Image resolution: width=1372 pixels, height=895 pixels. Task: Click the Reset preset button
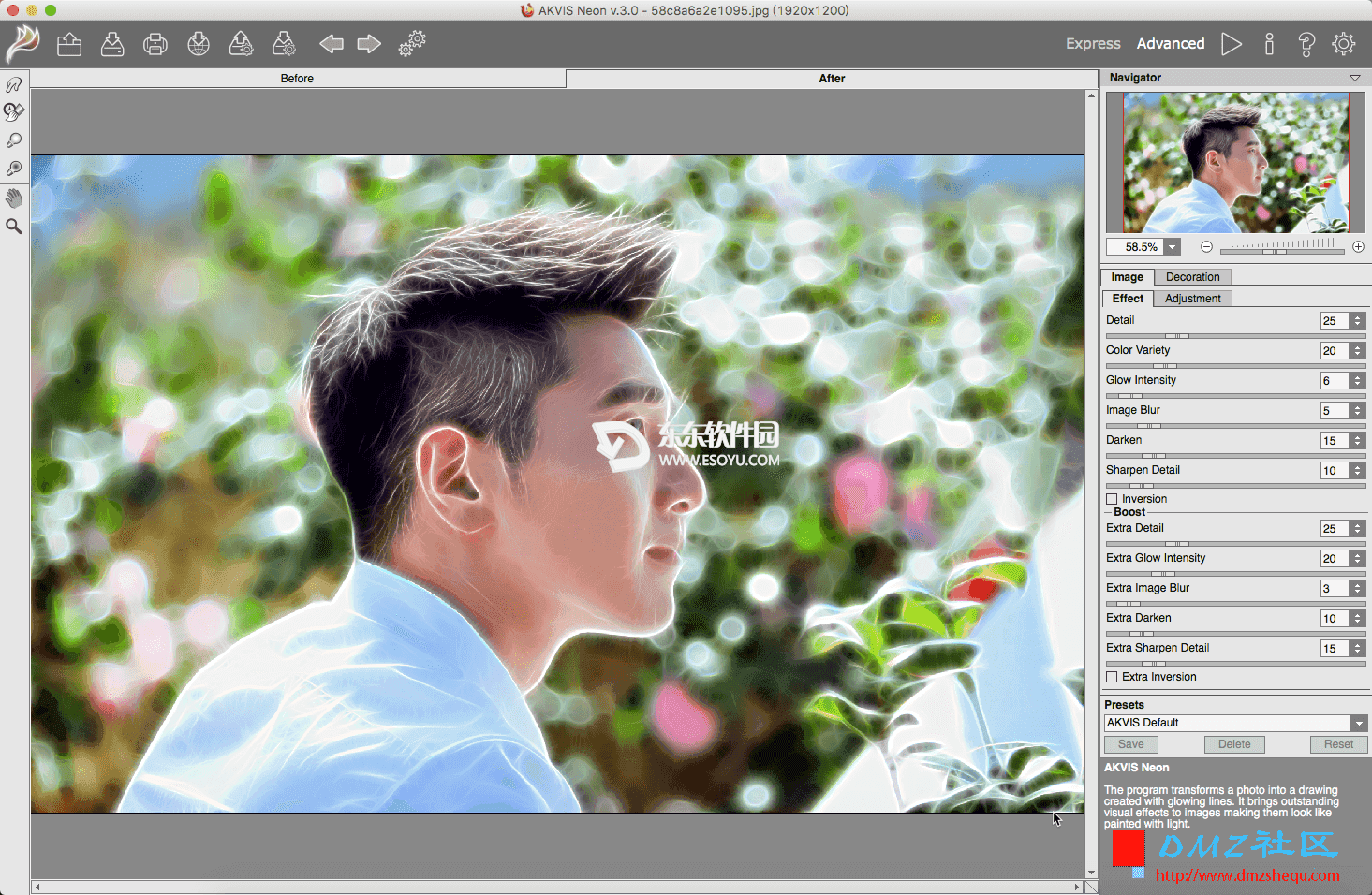click(1338, 744)
